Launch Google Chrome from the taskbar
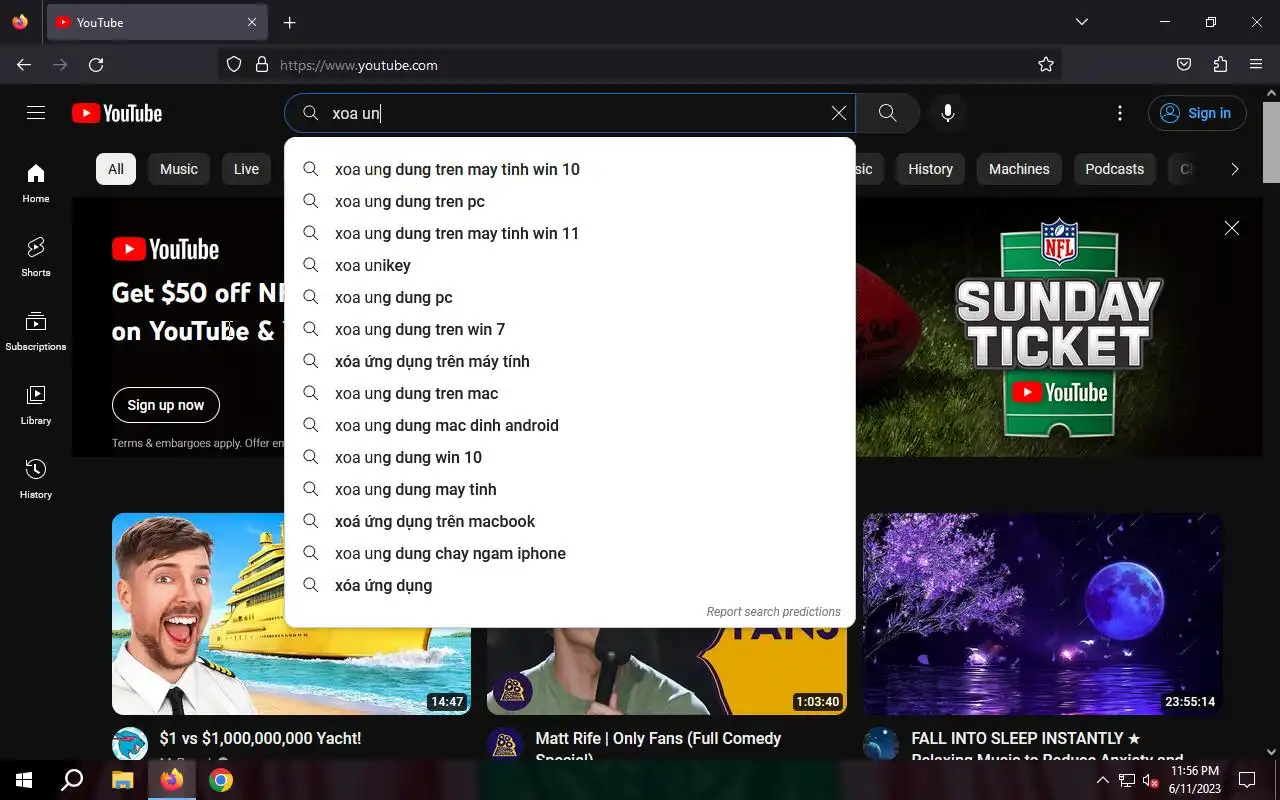 221,780
